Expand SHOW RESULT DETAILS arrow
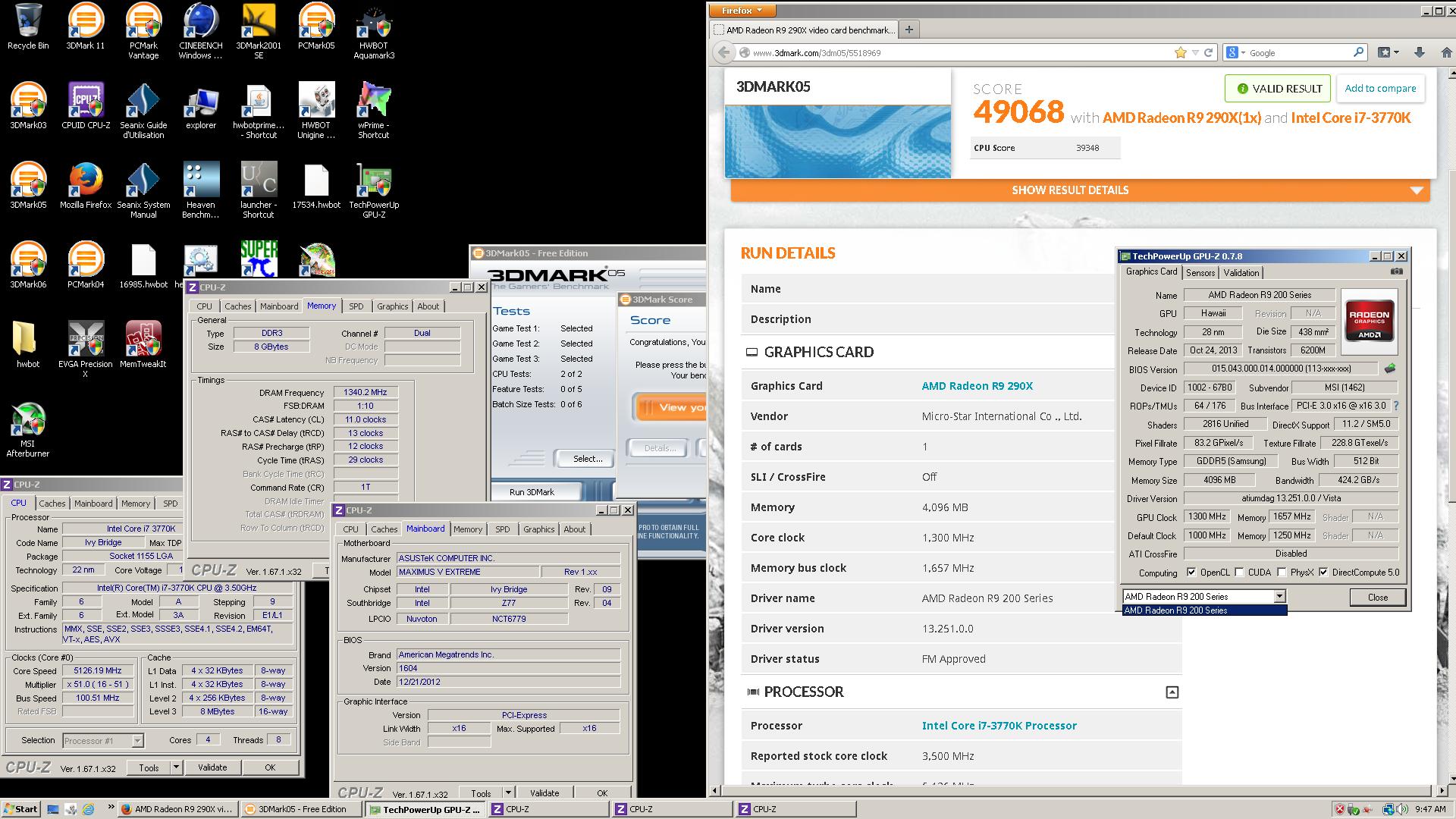 click(x=1416, y=190)
